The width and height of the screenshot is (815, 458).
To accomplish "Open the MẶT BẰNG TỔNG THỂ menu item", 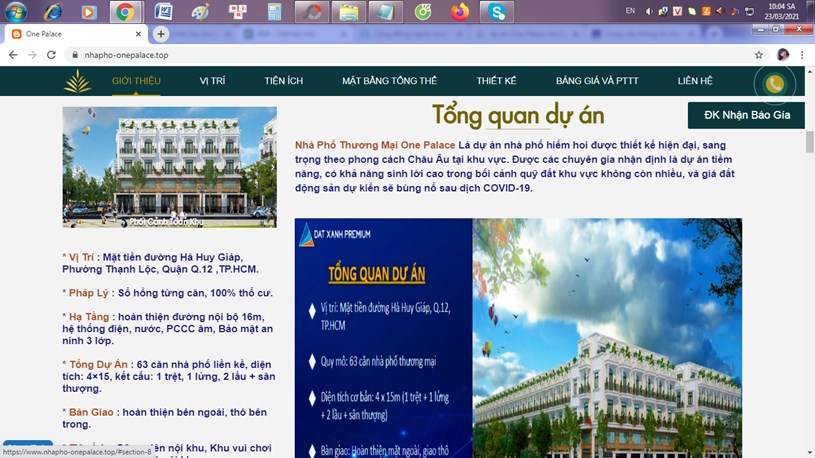I will tap(389, 81).
